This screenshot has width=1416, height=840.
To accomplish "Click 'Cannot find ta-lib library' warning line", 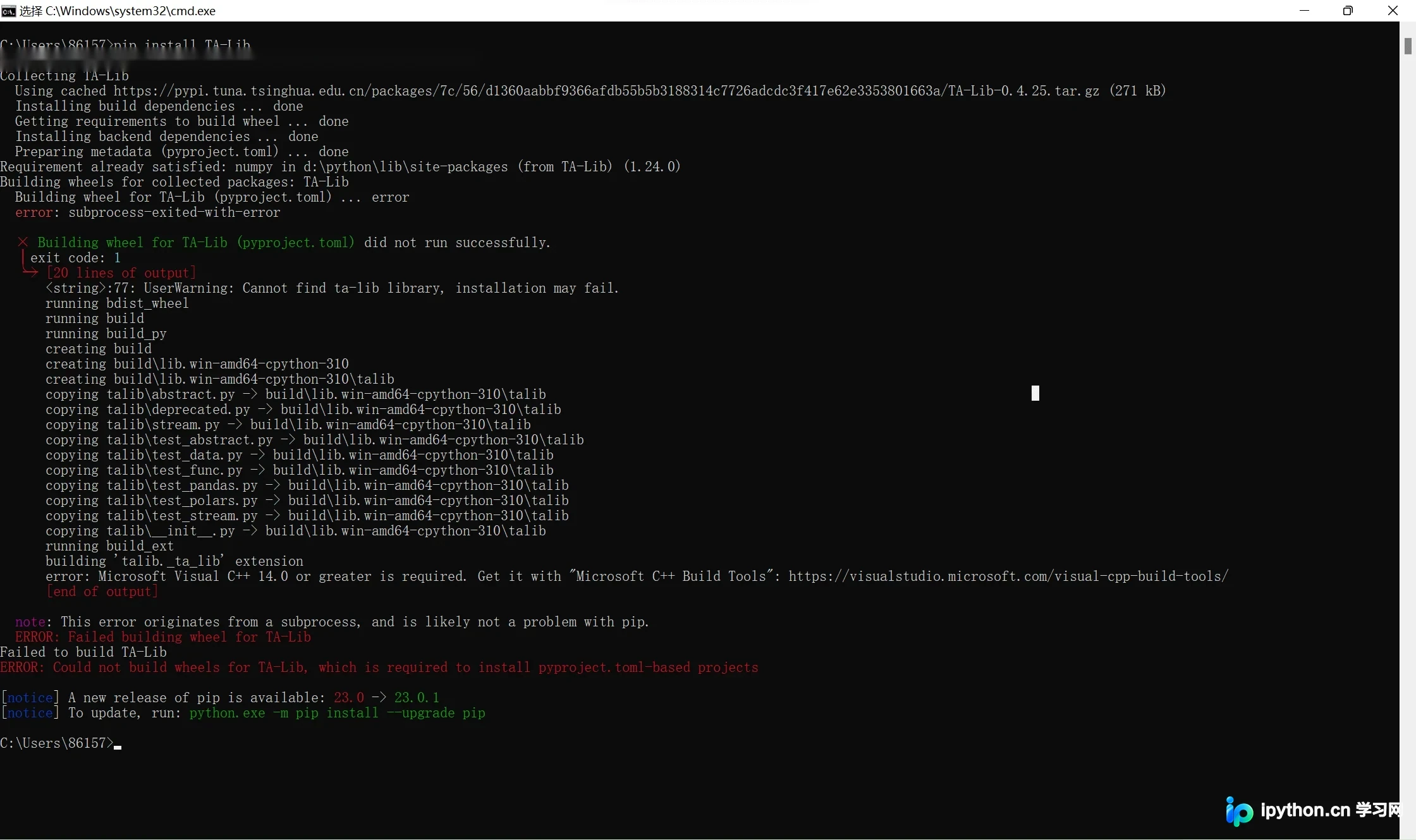I will click(332, 288).
